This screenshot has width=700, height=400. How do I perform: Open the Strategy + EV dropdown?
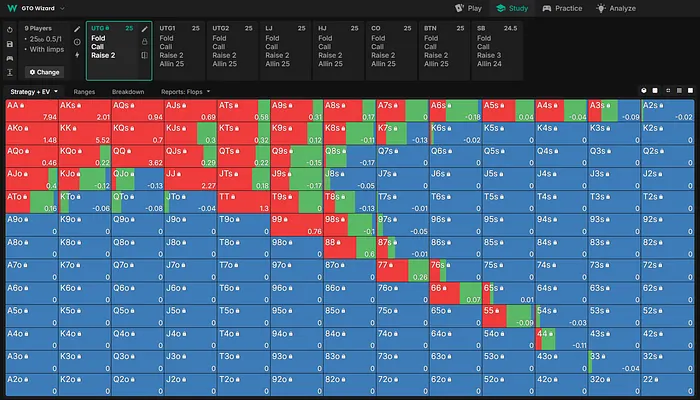pos(31,91)
